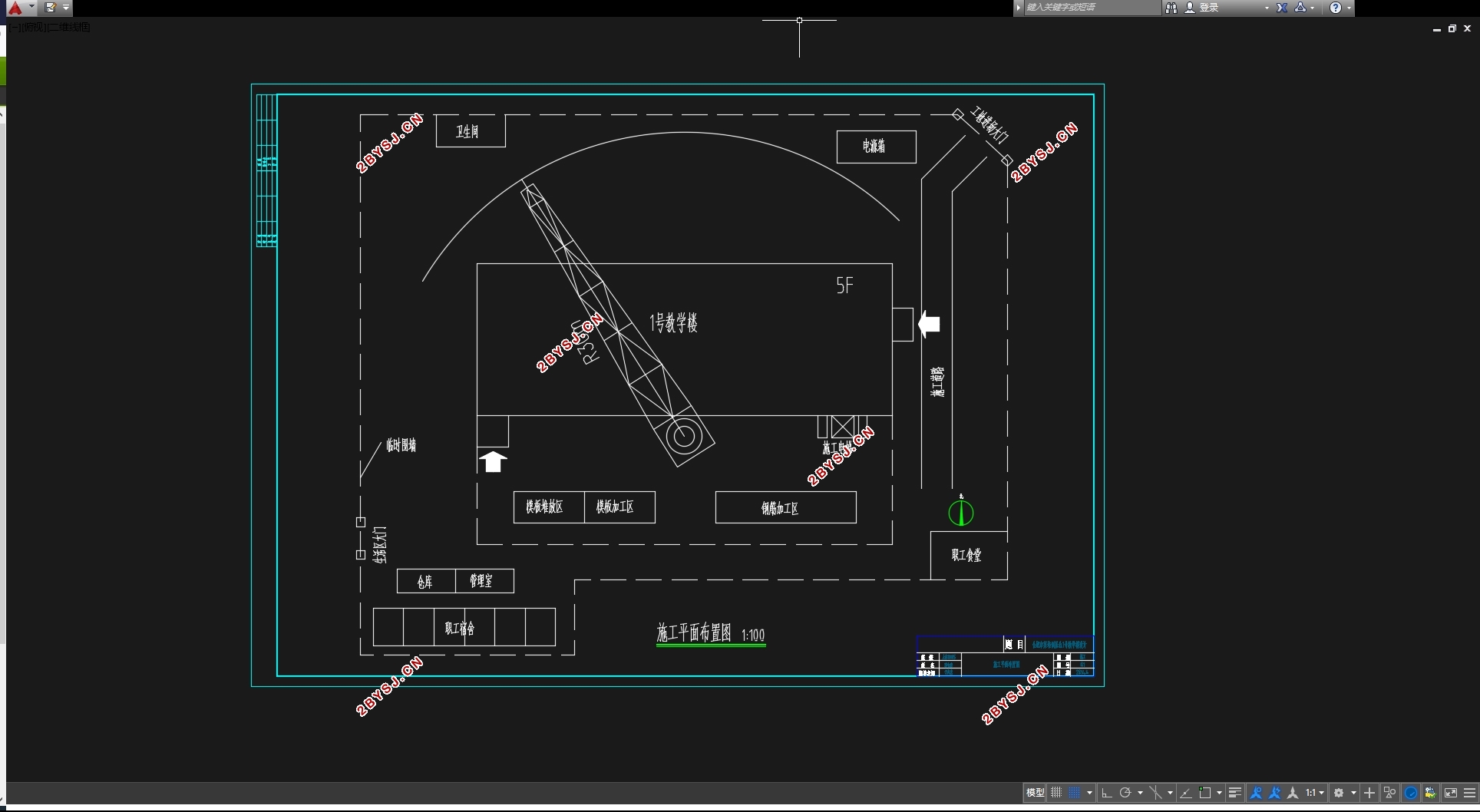Click the isolate objects icon in status bar
The width and height of the screenshot is (1480, 812).
click(x=1430, y=793)
